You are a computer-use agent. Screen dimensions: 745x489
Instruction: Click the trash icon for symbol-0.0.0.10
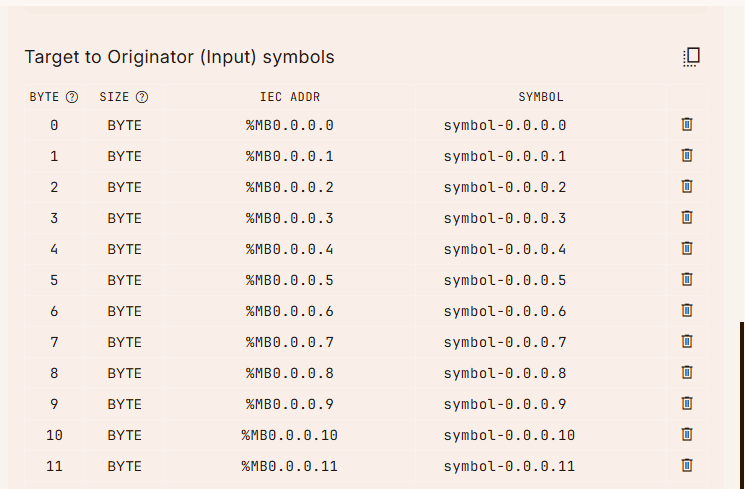687,435
